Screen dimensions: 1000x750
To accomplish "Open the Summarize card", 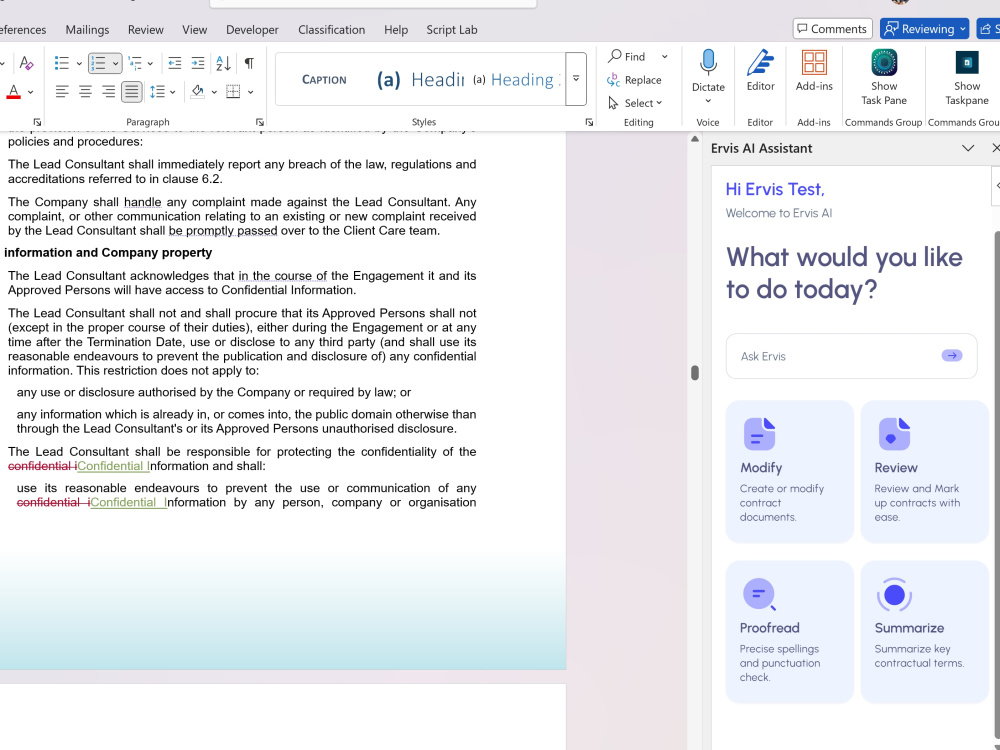I will click(924, 631).
